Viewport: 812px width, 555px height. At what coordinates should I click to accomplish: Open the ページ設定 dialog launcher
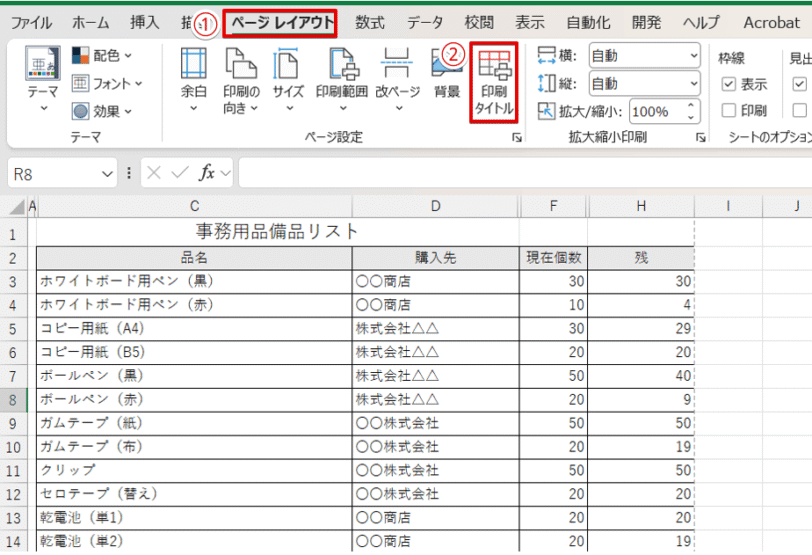point(516,137)
